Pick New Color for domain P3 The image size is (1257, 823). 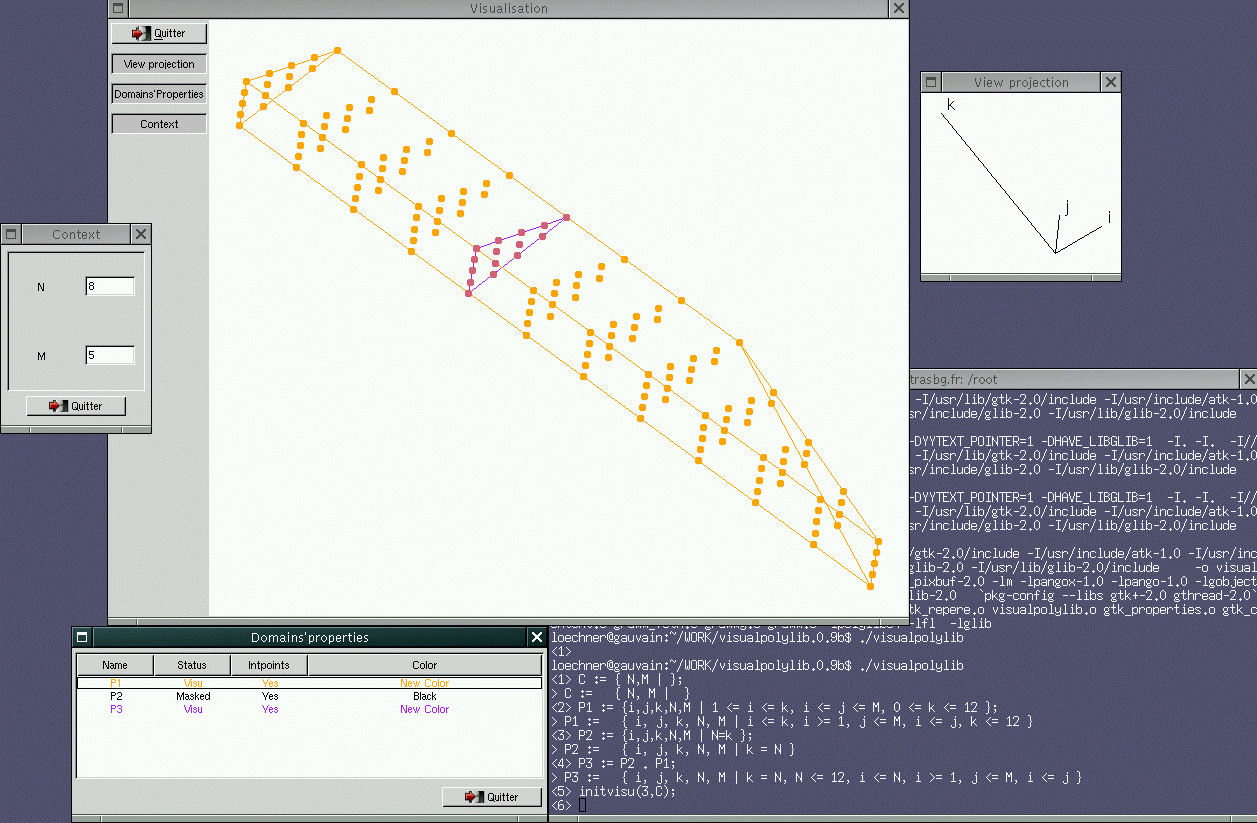coord(424,709)
